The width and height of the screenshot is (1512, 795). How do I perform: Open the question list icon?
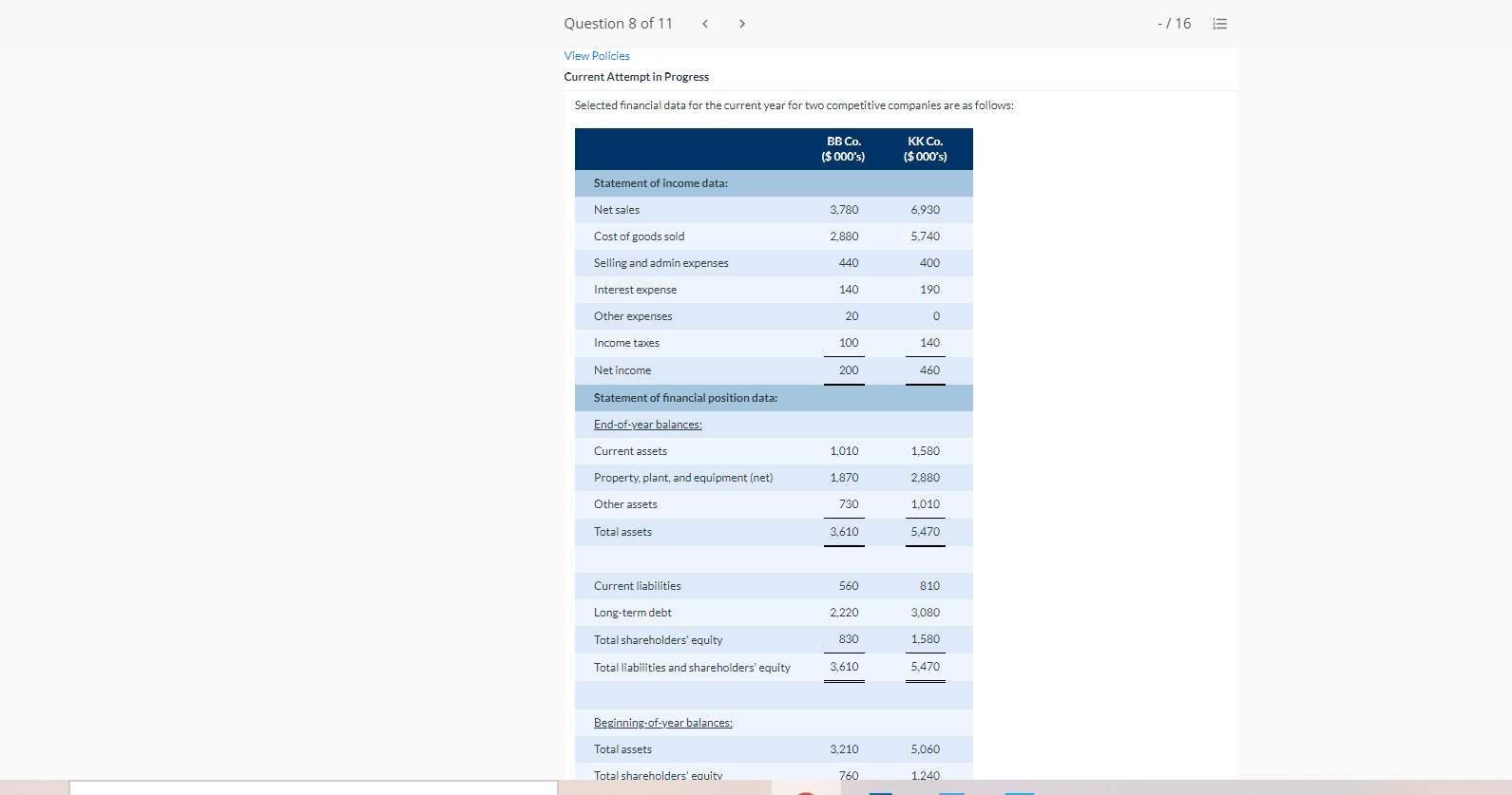tap(1220, 24)
